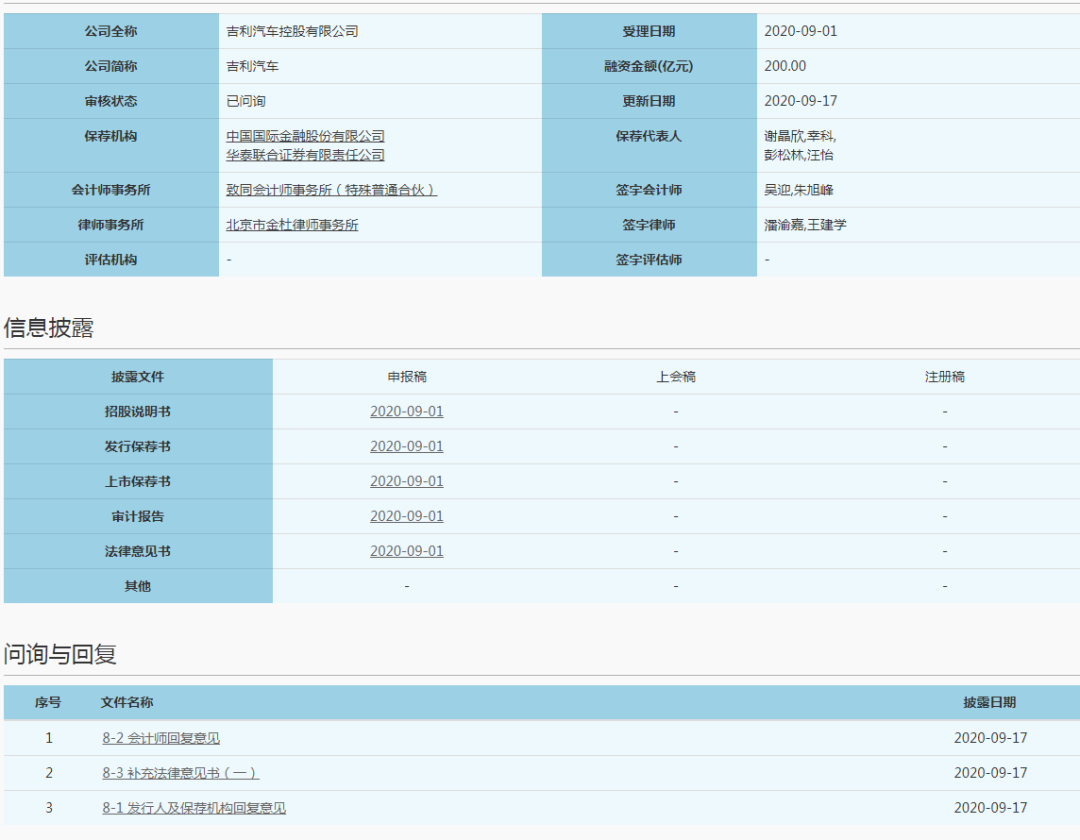Click the company name 吉利汽车控股有限公司
Viewport: 1080px width, 840px height.
point(292,31)
